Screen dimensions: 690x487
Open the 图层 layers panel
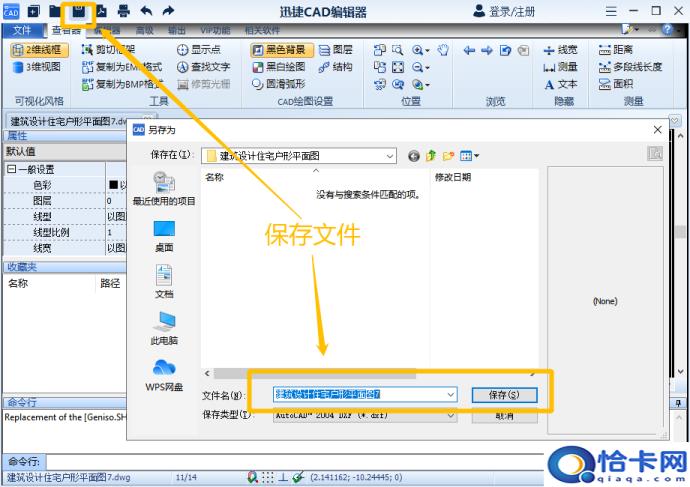coord(336,50)
